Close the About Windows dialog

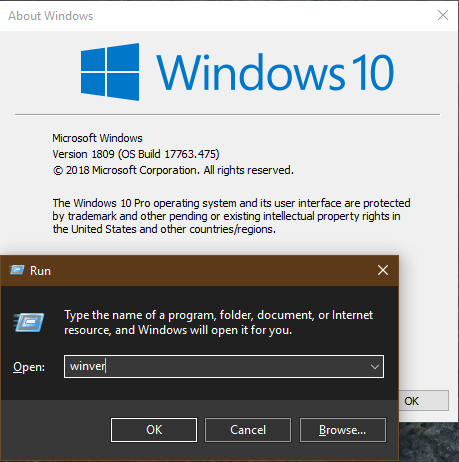coord(443,15)
